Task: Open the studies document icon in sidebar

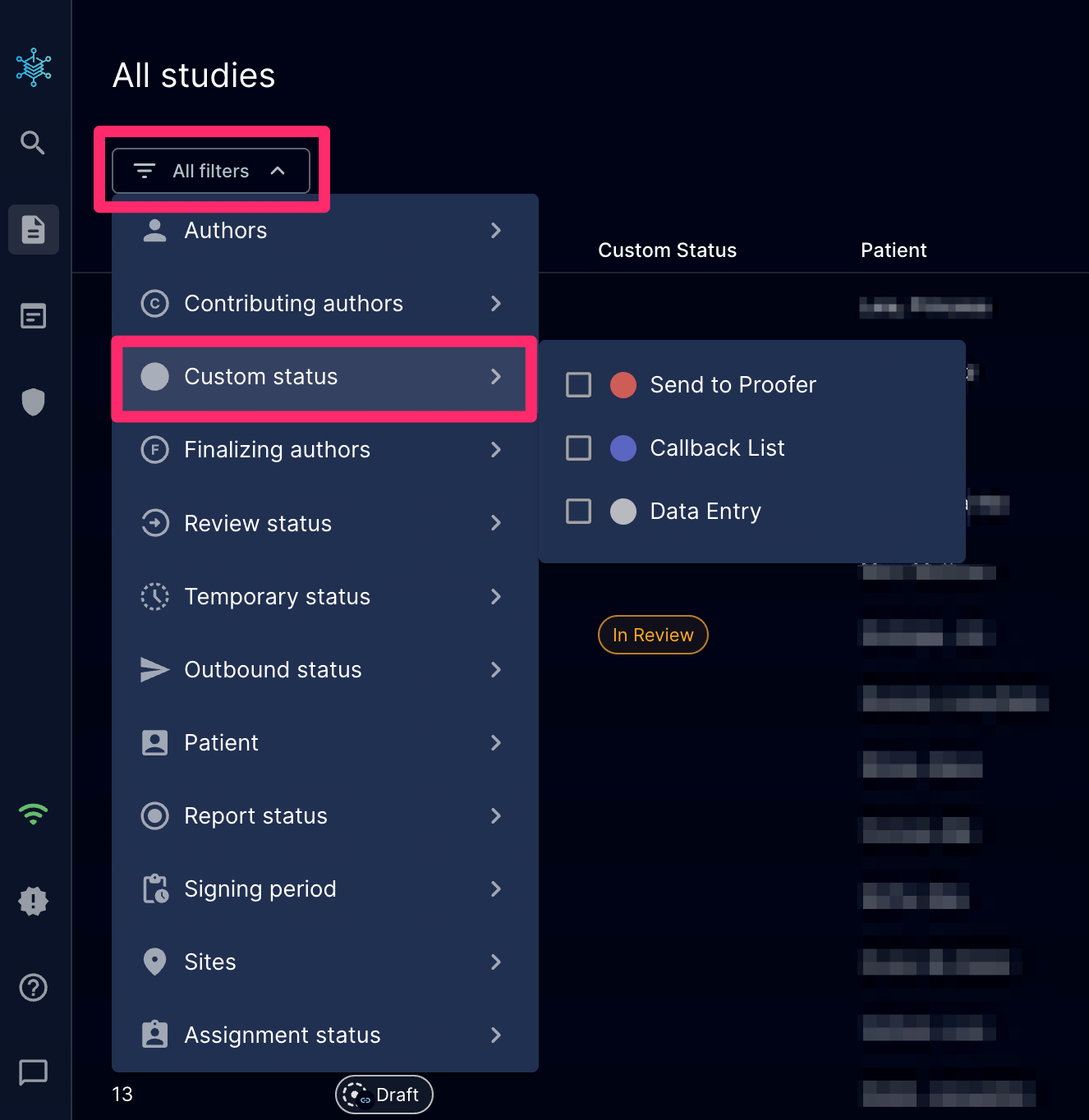Action: [34, 229]
